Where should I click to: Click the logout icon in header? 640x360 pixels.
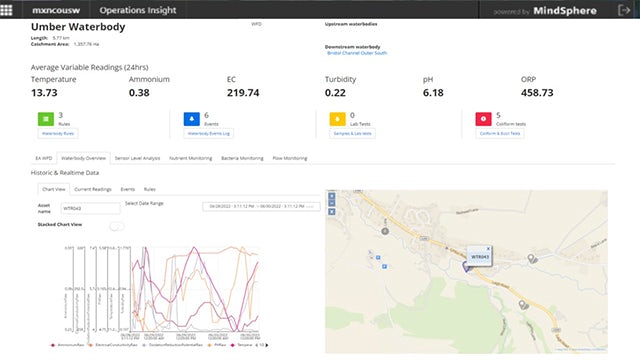[x=624, y=10]
